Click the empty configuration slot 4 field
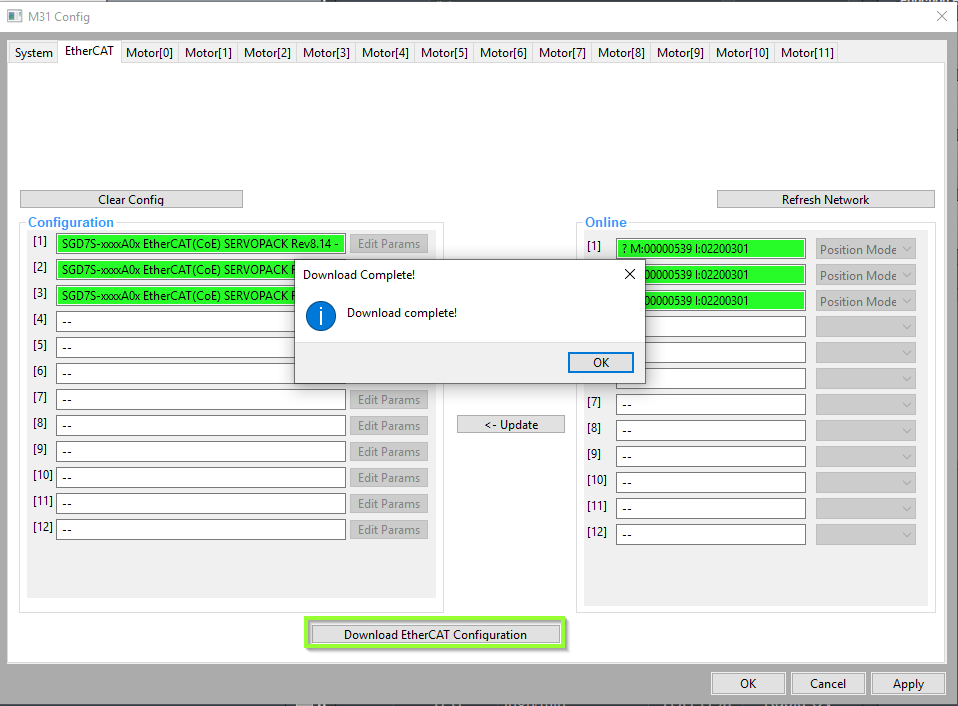 click(176, 321)
